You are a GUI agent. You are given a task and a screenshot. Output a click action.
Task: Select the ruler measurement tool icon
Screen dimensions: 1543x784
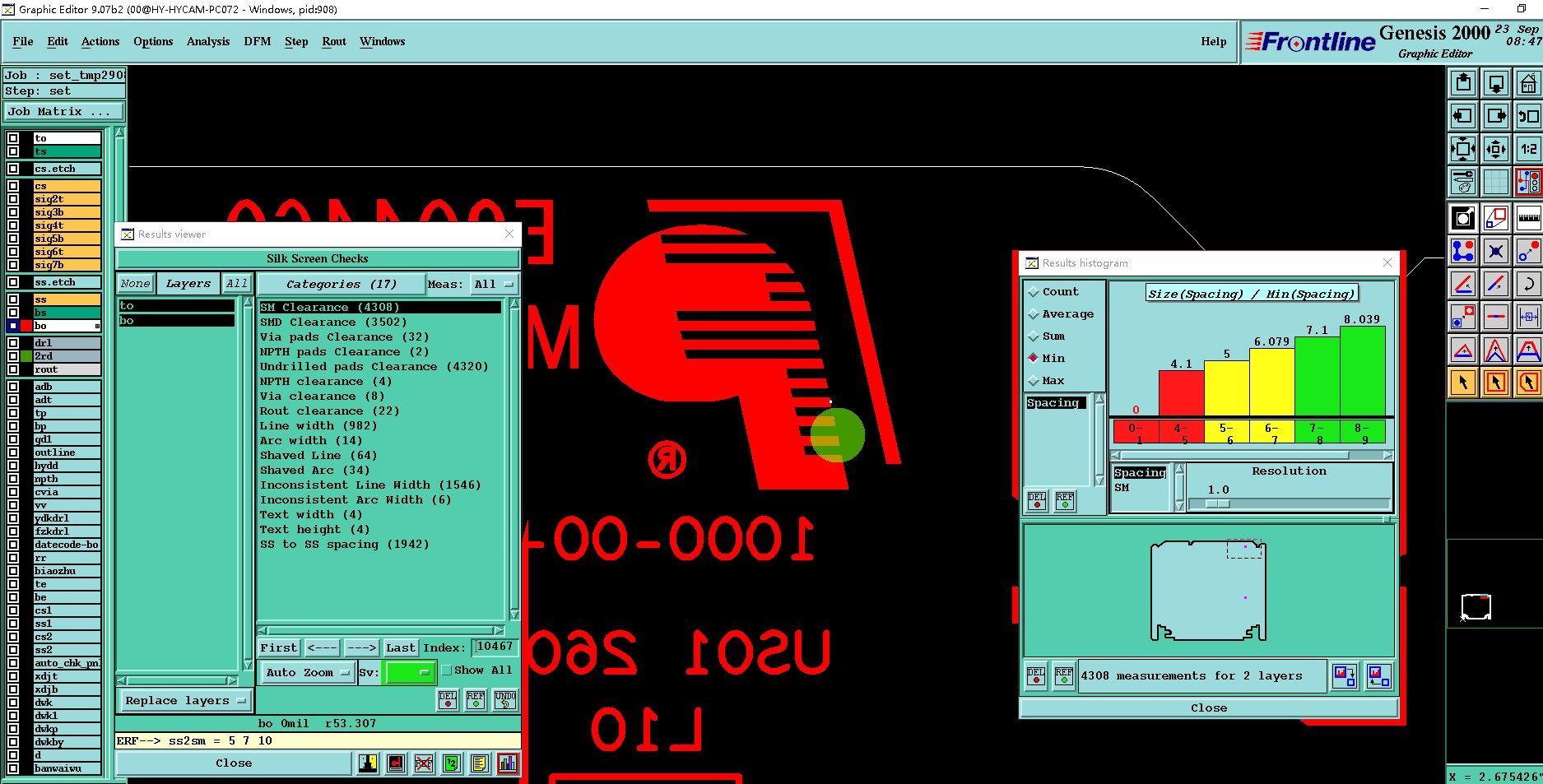tap(1528, 218)
